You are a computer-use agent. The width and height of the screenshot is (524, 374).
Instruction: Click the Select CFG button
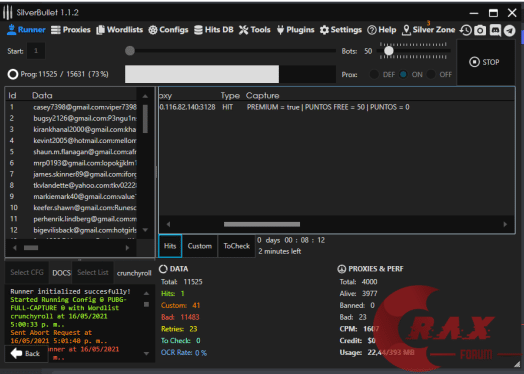click(27, 273)
